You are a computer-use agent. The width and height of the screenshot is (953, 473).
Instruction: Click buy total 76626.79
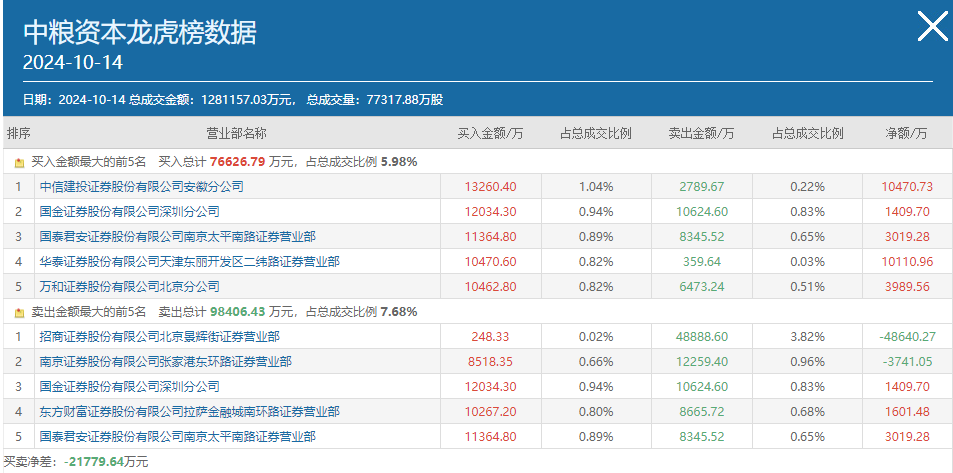pos(238,162)
